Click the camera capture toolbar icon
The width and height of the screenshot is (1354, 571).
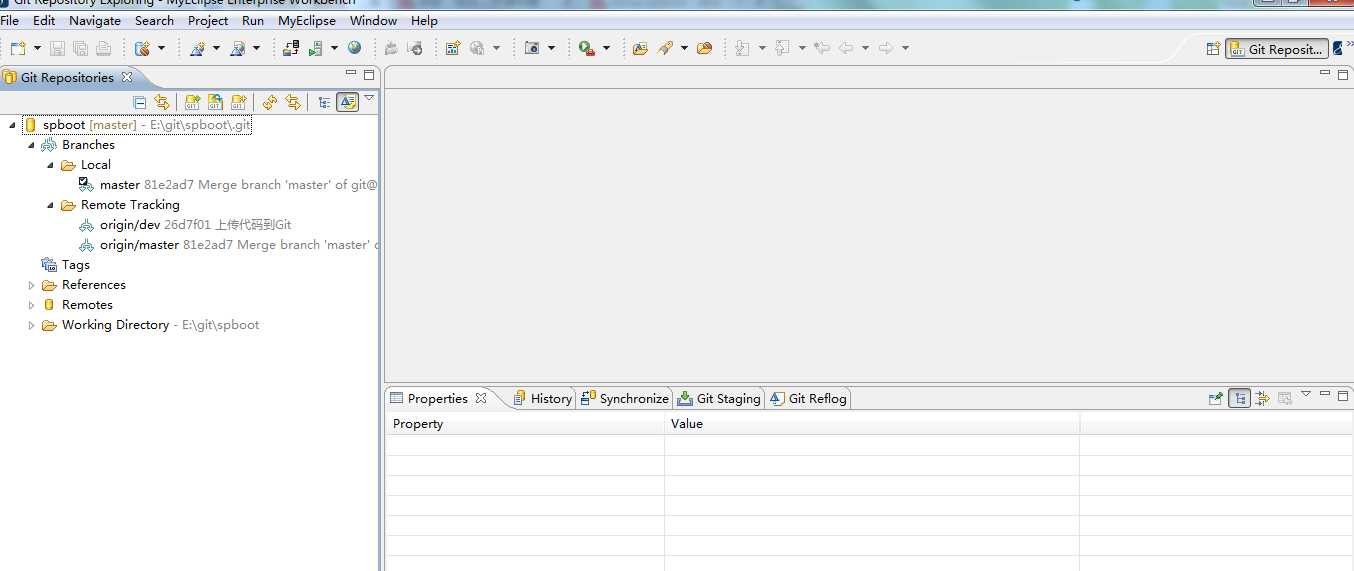click(x=532, y=48)
